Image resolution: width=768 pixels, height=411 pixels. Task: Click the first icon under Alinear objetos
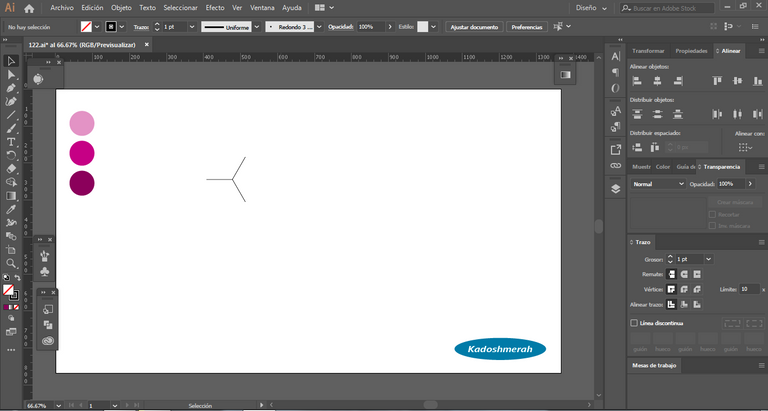[635, 81]
